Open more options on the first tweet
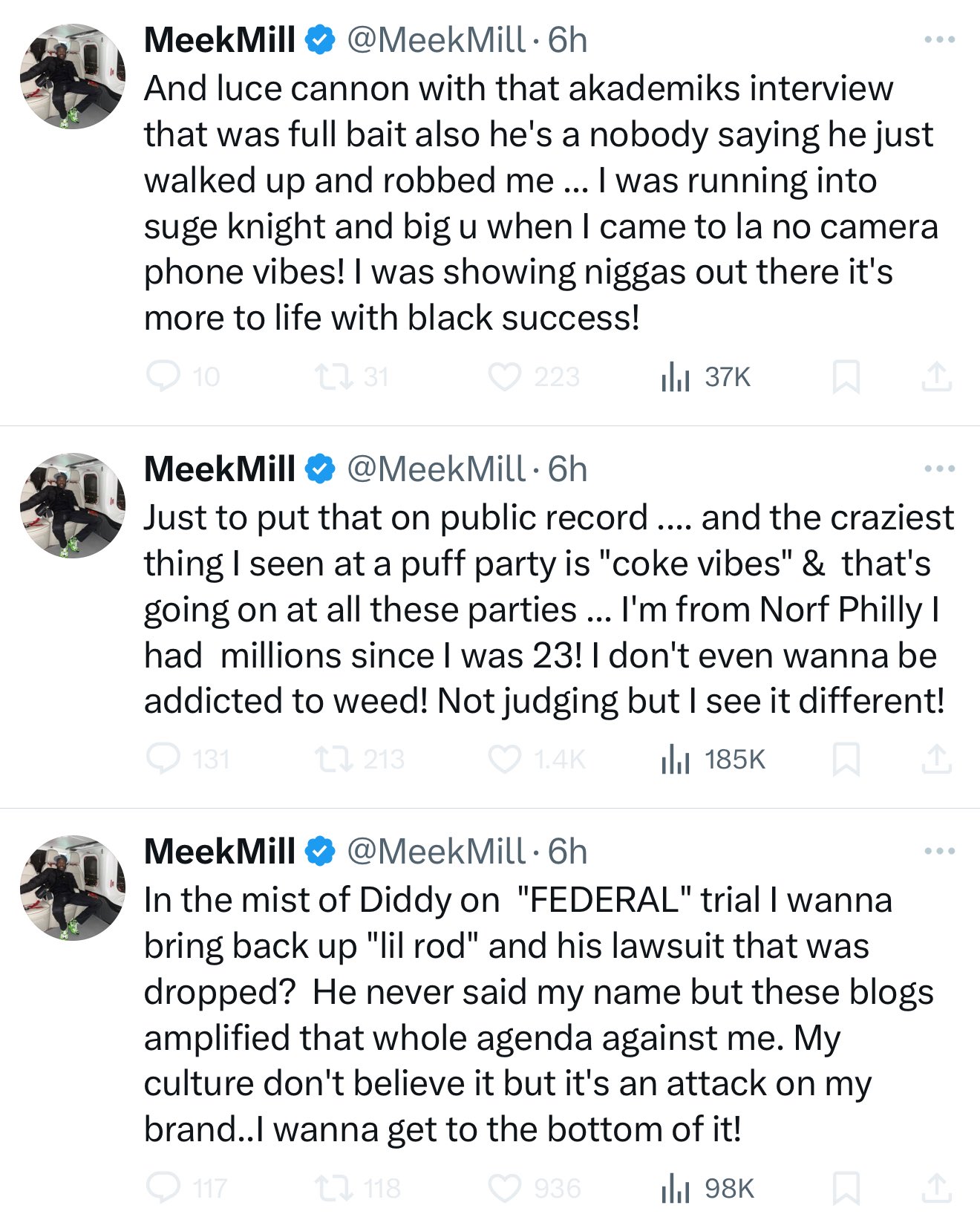Screen dimensions: 980x1217 (939, 40)
